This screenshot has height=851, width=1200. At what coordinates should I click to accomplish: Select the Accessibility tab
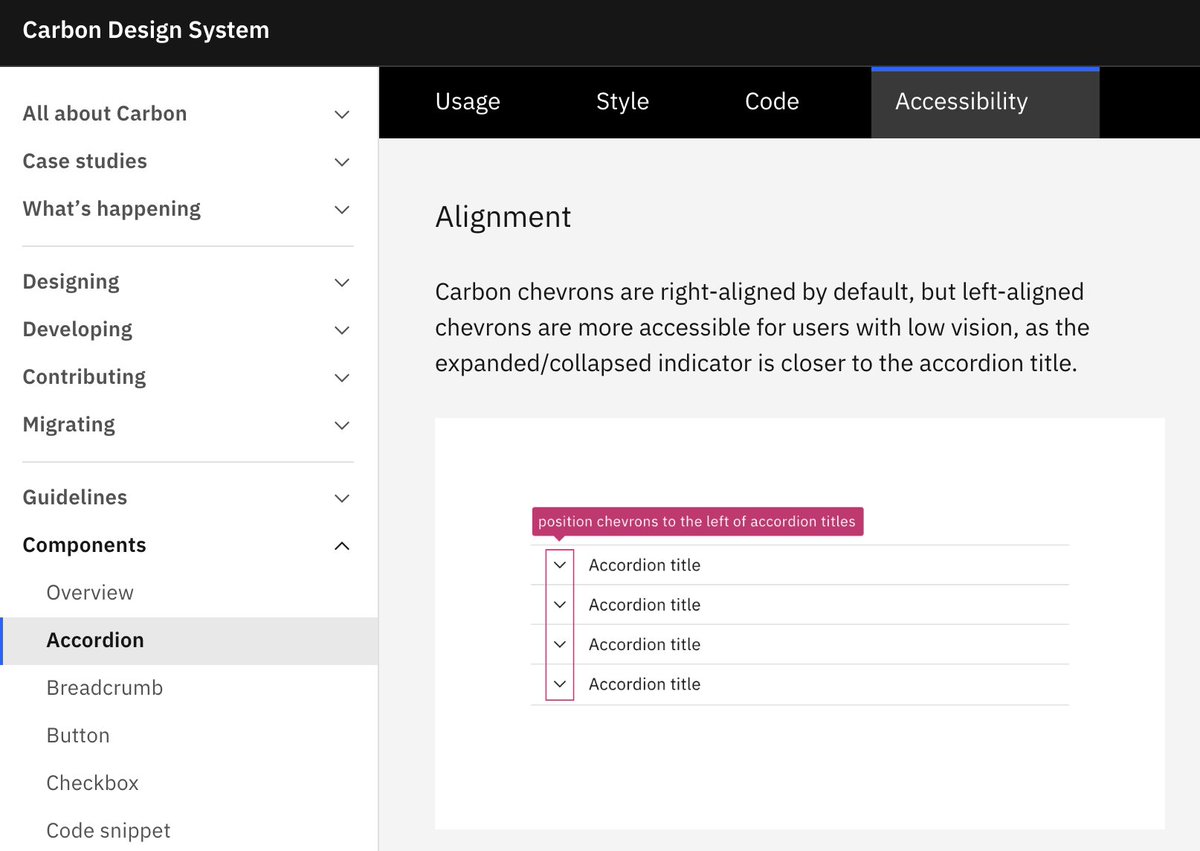(986, 102)
